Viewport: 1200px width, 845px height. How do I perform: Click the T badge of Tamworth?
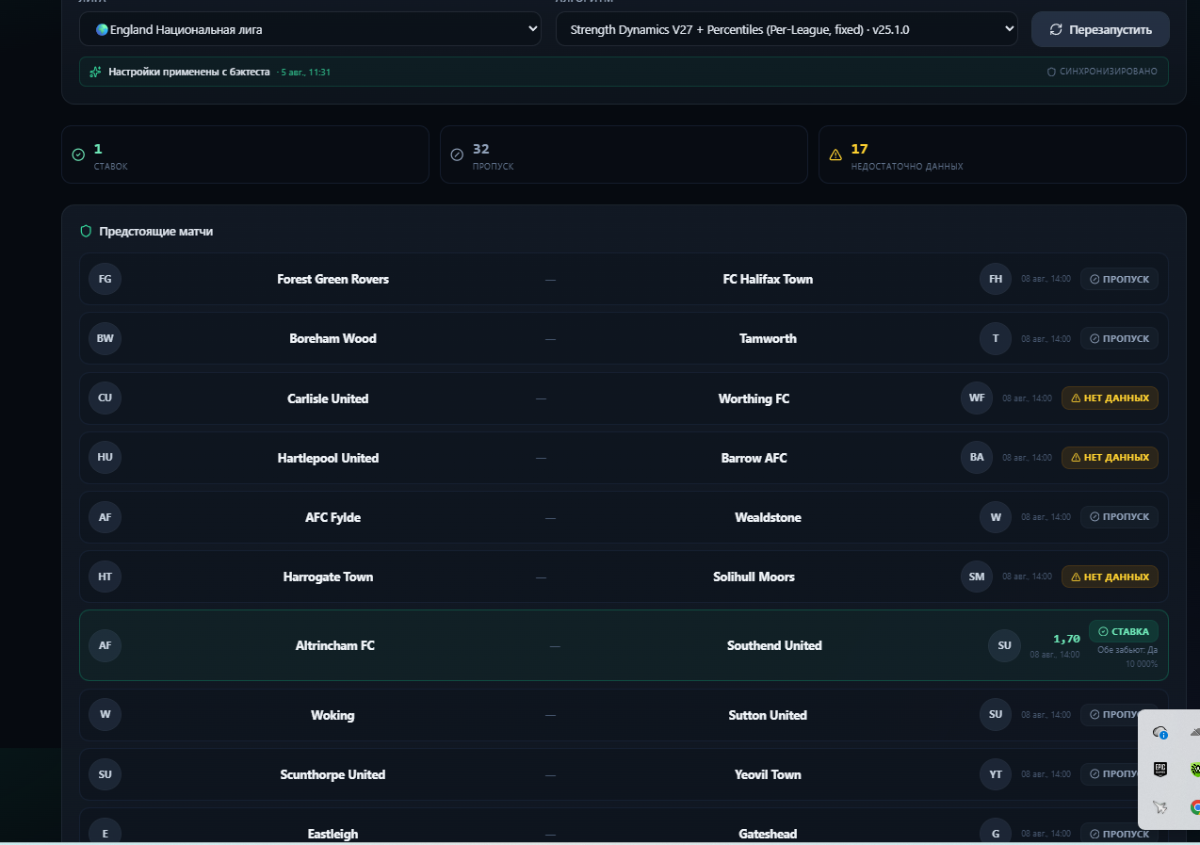coord(996,338)
